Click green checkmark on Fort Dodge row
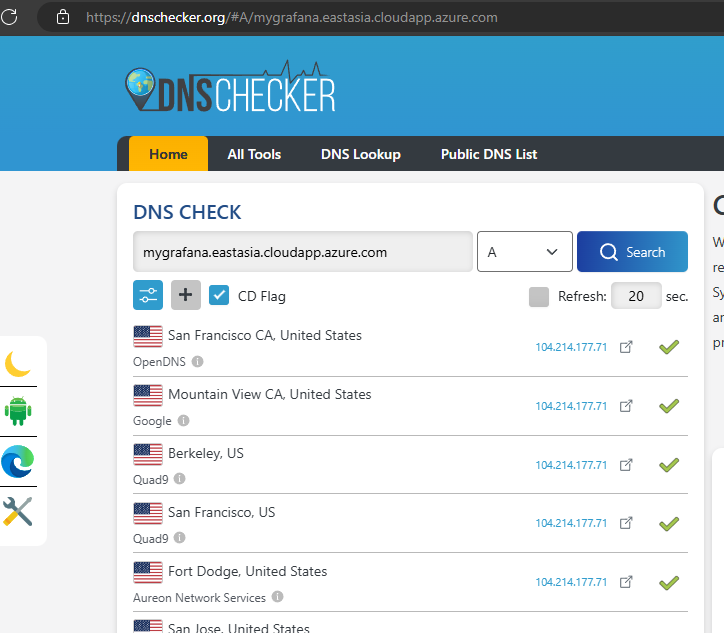Screen dimensions: 724x633 pyautogui.click(x=669, y=582)
